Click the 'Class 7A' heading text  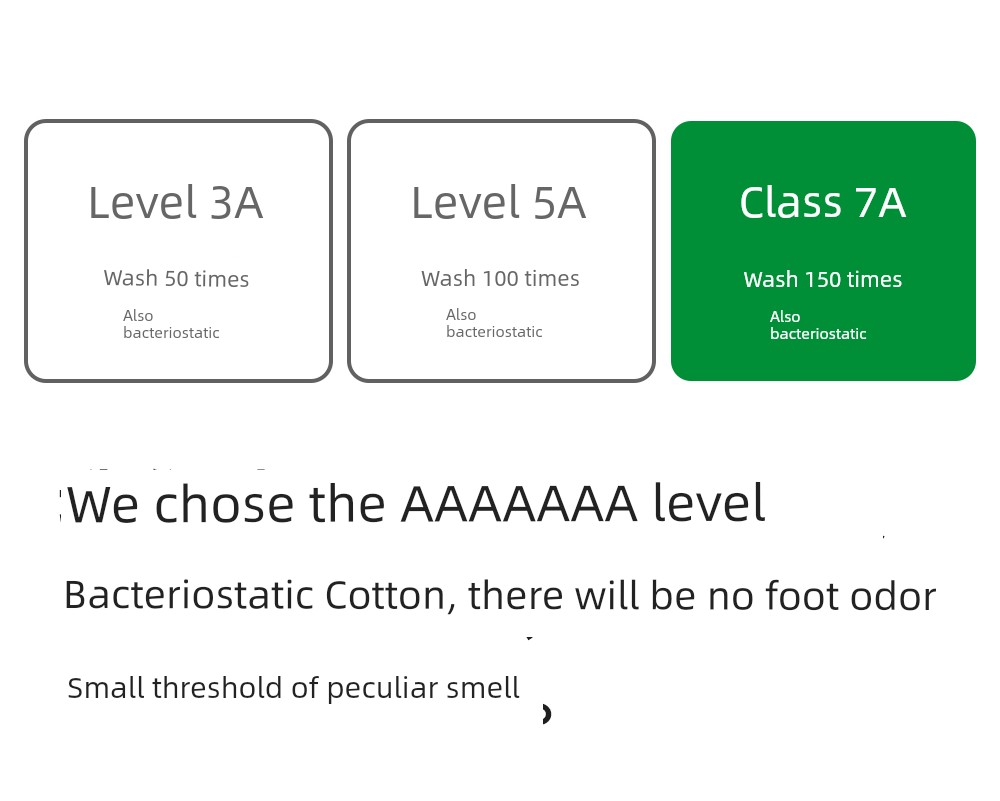point(823,203)
